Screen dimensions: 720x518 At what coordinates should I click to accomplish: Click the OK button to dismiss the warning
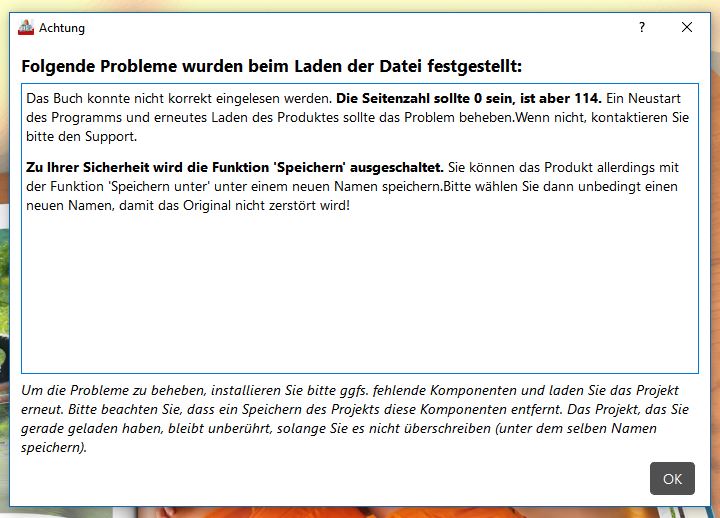672,479
